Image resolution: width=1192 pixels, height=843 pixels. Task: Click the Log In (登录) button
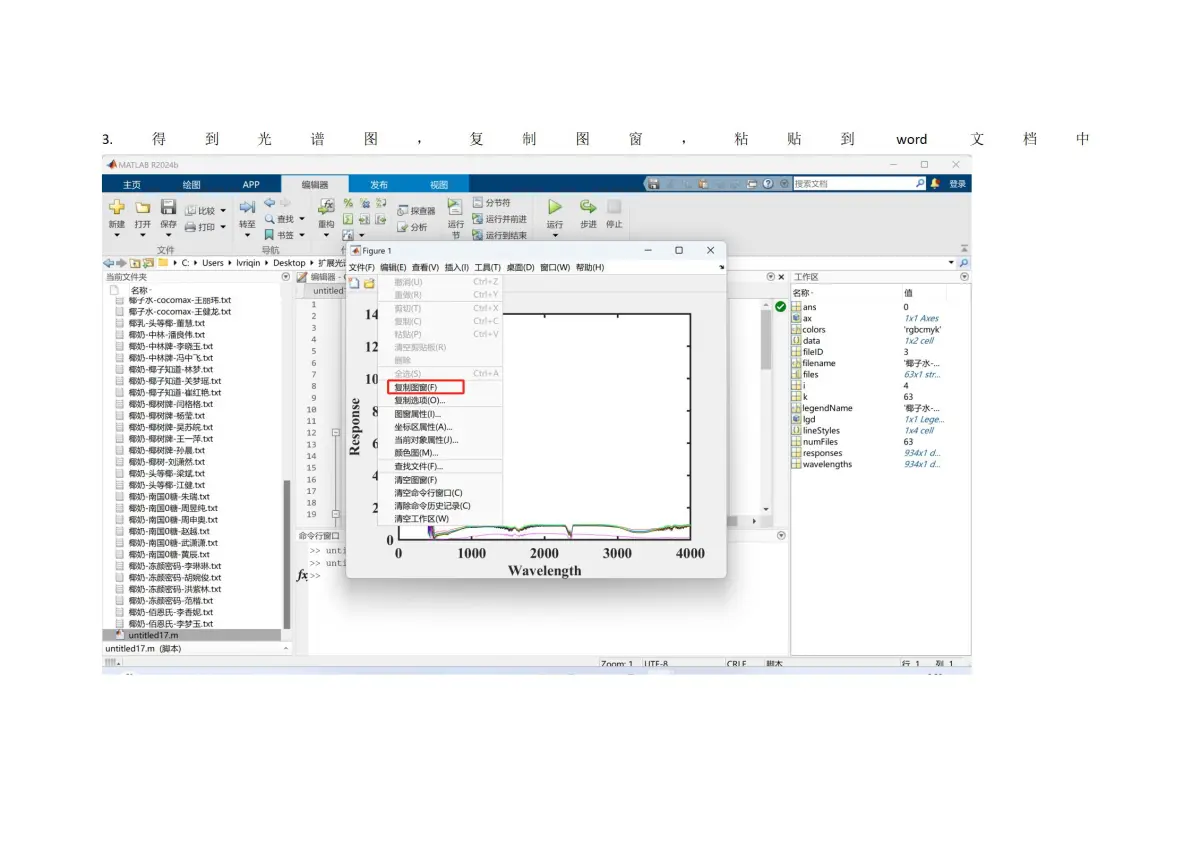pyautogui.click(x=957, y=183)
